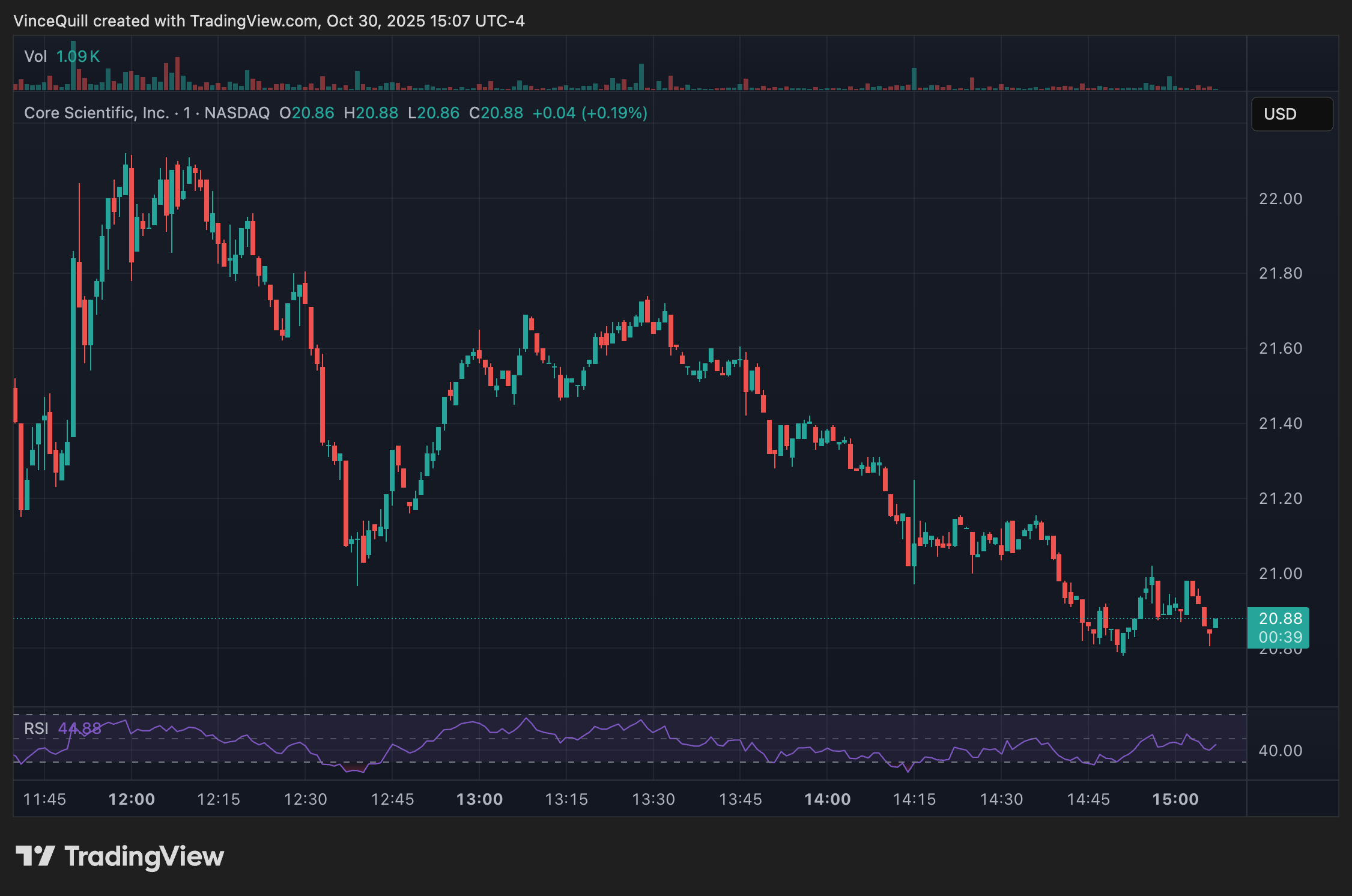Click the C20.88 close value in legend
This screenshot has height=896, width=1352.
[x=496, y=113]
